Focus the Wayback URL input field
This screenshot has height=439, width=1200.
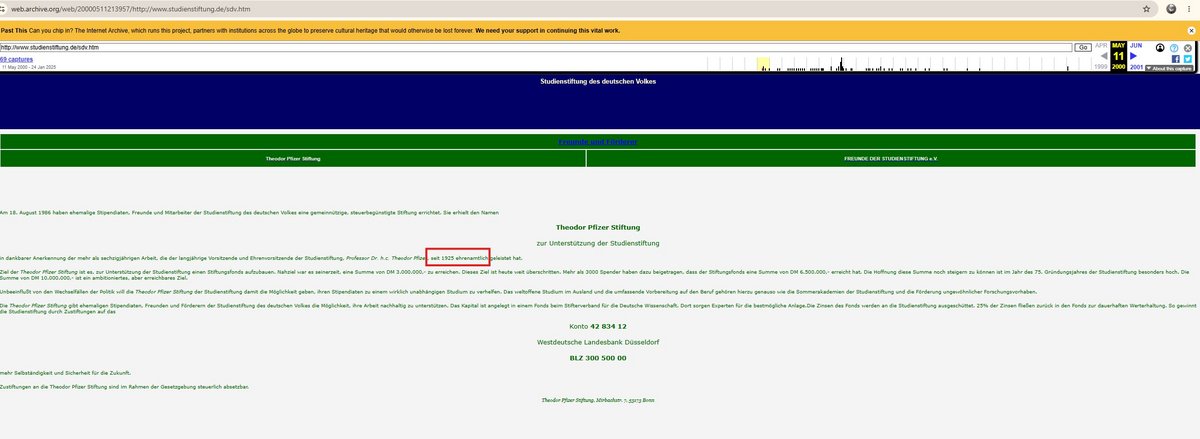(x=536, y=47)
